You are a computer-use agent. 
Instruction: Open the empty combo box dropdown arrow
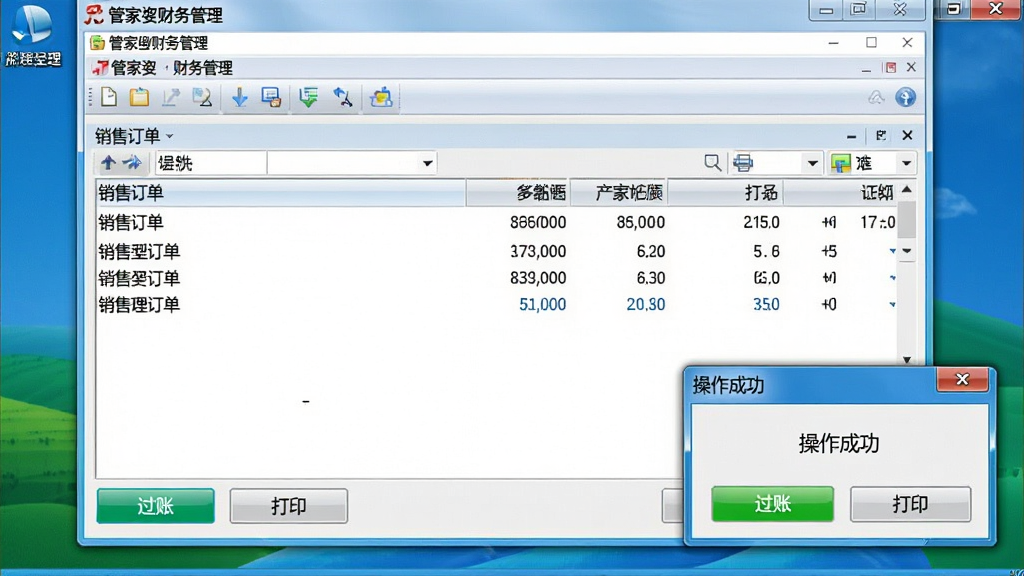point(427,163)
